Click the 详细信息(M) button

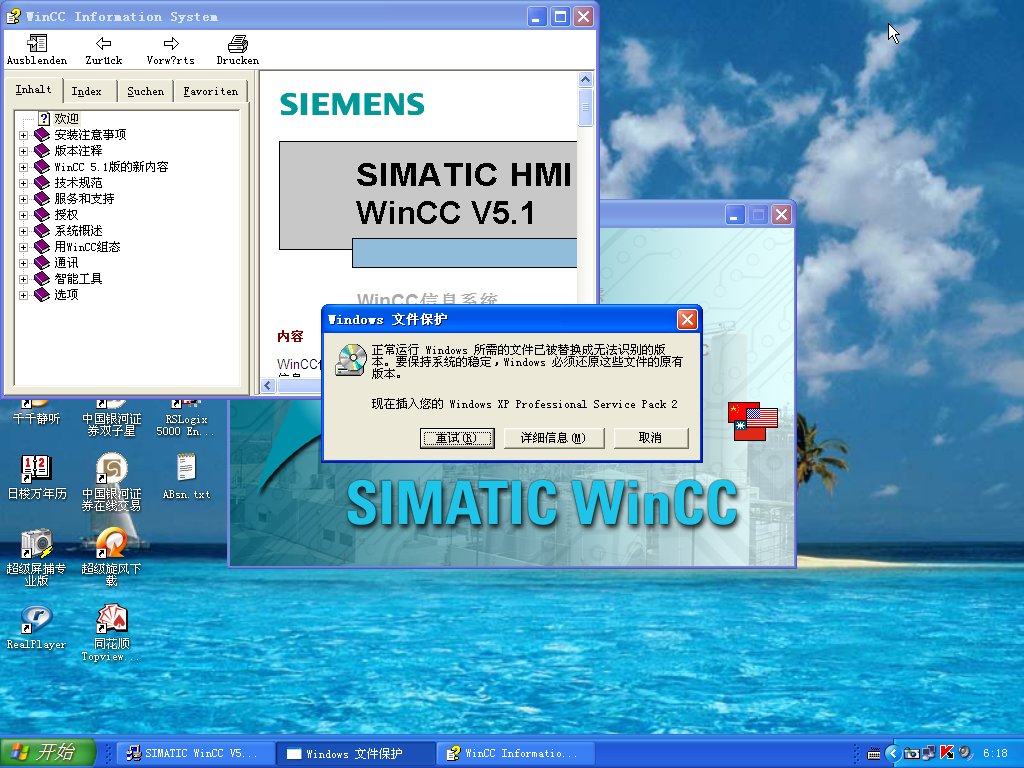[553, 438]
